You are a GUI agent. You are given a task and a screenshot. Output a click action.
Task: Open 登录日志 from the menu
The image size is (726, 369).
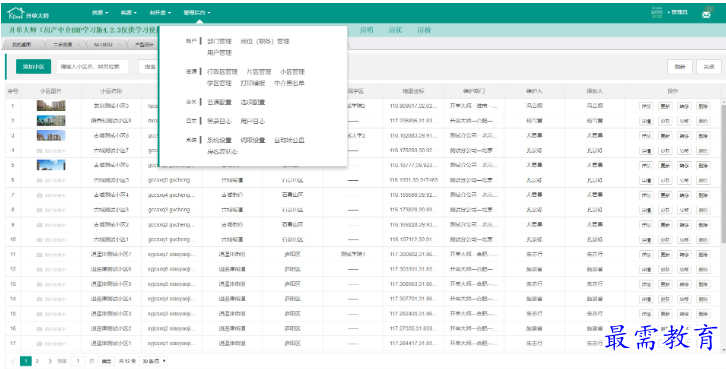(219, 121)
